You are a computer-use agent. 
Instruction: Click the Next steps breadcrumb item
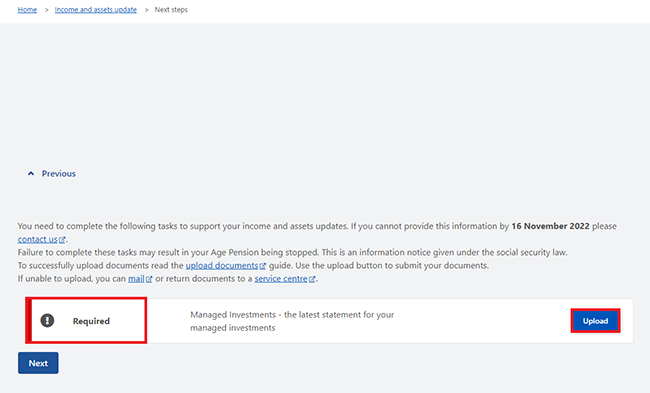pyautogui.click(x=171, y=10)
